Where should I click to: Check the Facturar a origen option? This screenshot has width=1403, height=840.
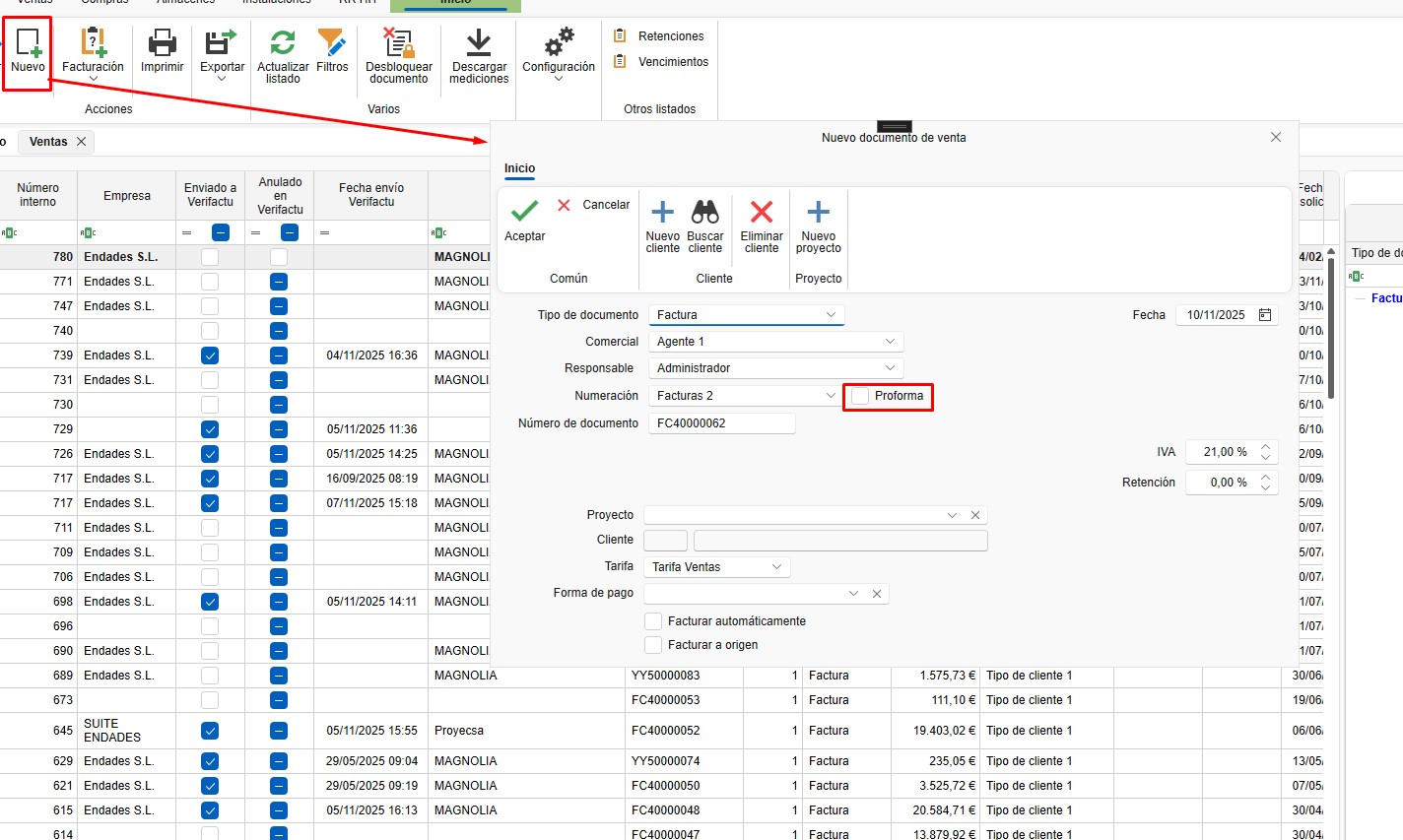[x=653, y=645]
